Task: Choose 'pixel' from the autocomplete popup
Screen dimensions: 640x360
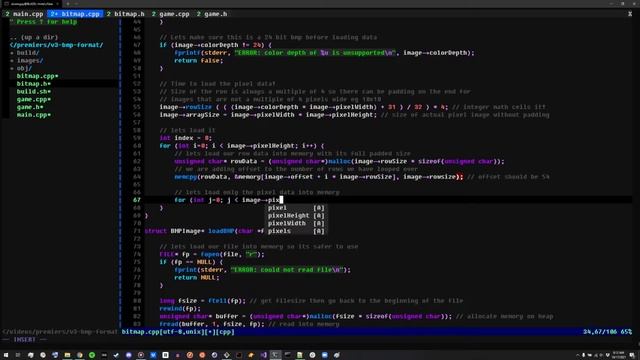Action: [296, 208]
